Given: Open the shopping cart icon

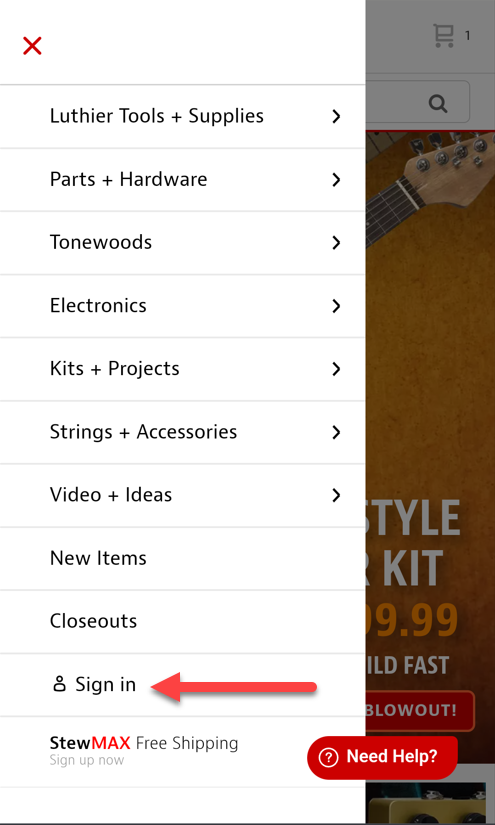Looking at the screenshot, I should (444, 36).
